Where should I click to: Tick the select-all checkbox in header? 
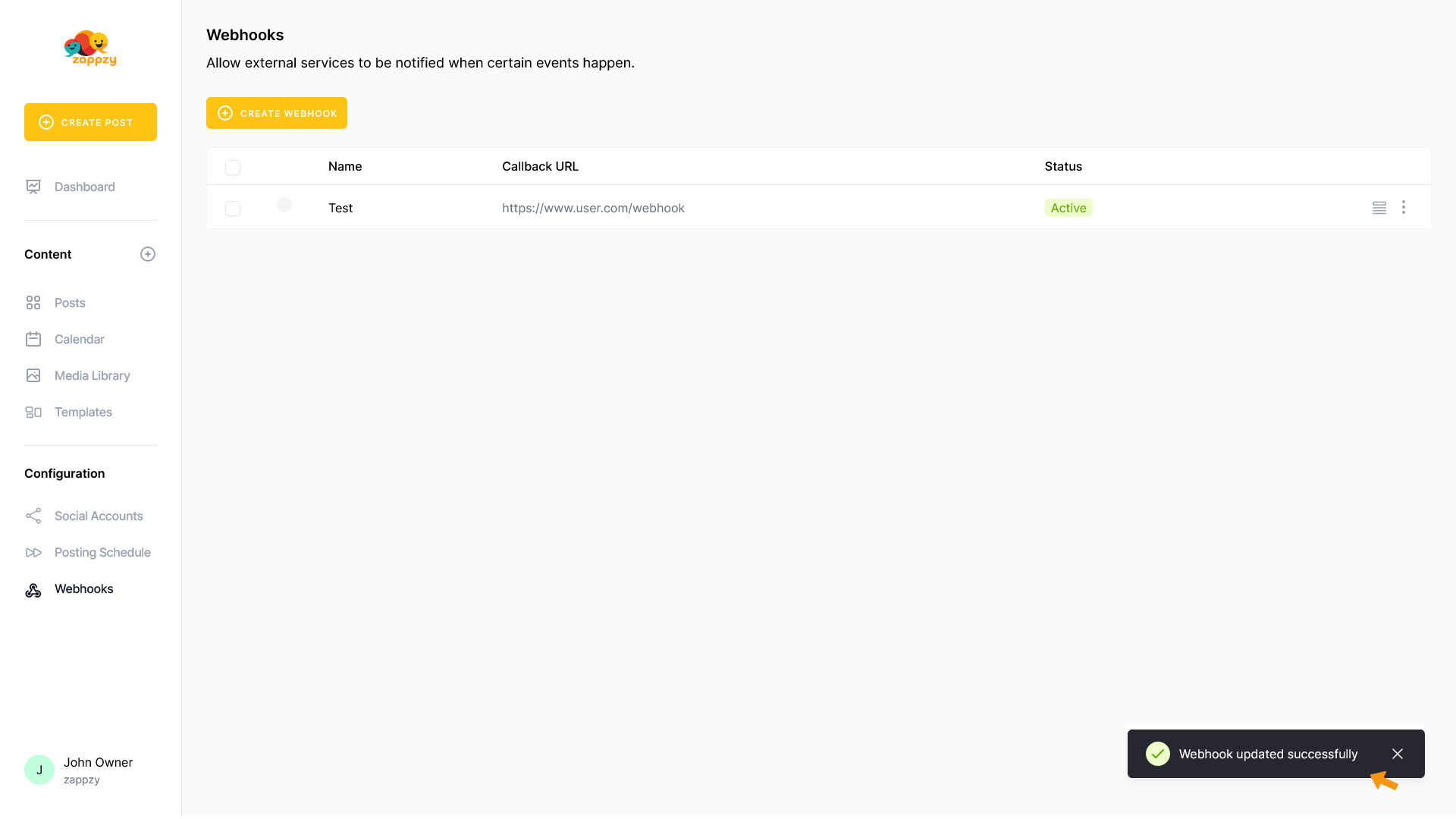(233, 168)
